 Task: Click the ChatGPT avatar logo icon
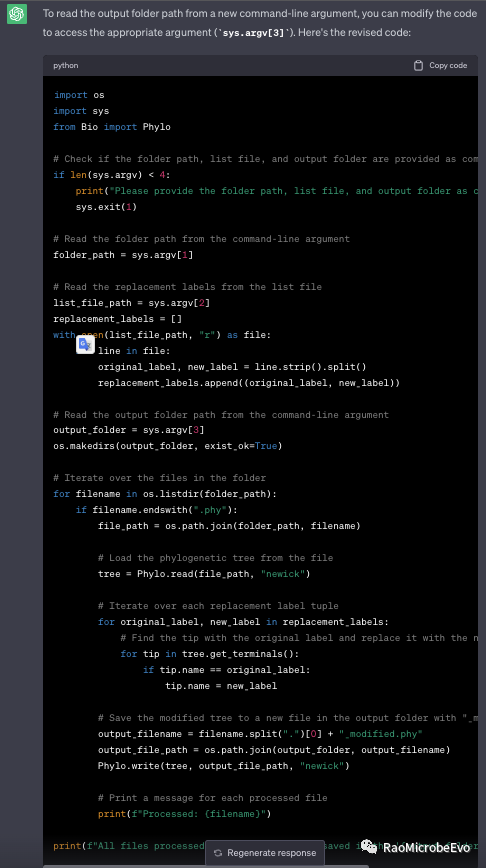point(17,14)
